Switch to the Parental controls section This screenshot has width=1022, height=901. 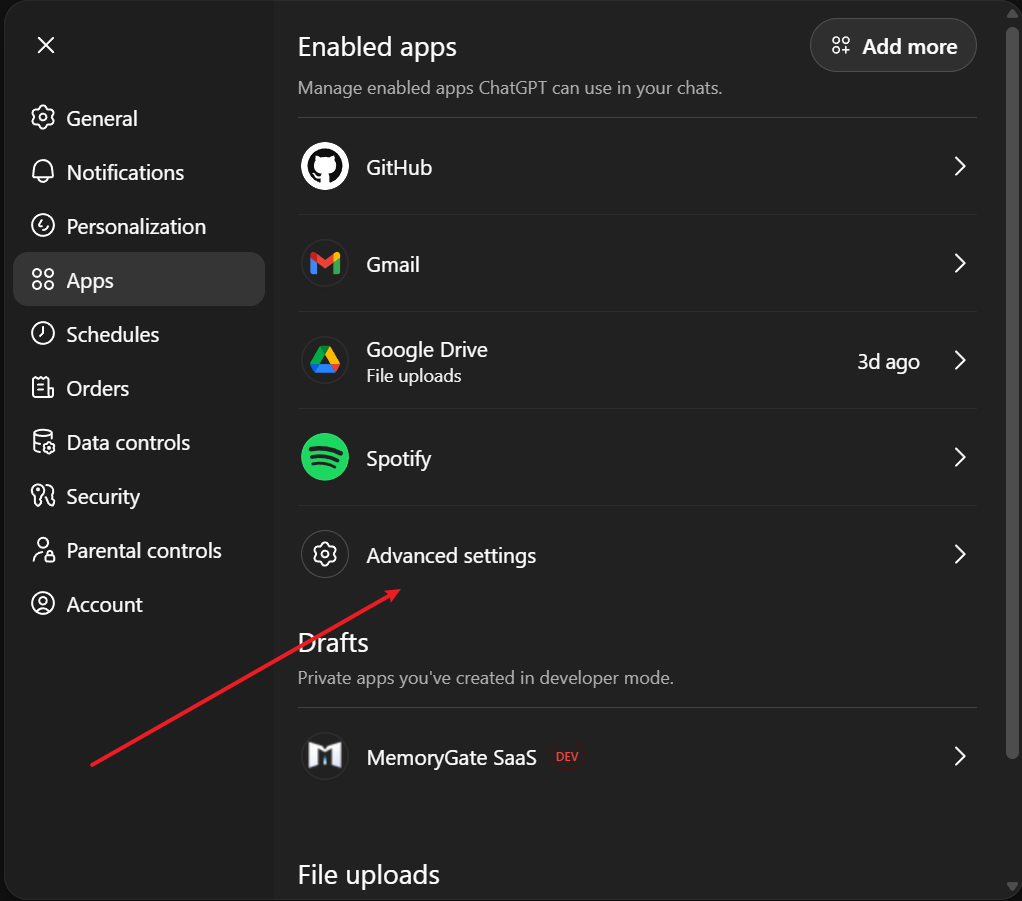tap(143, 550)
